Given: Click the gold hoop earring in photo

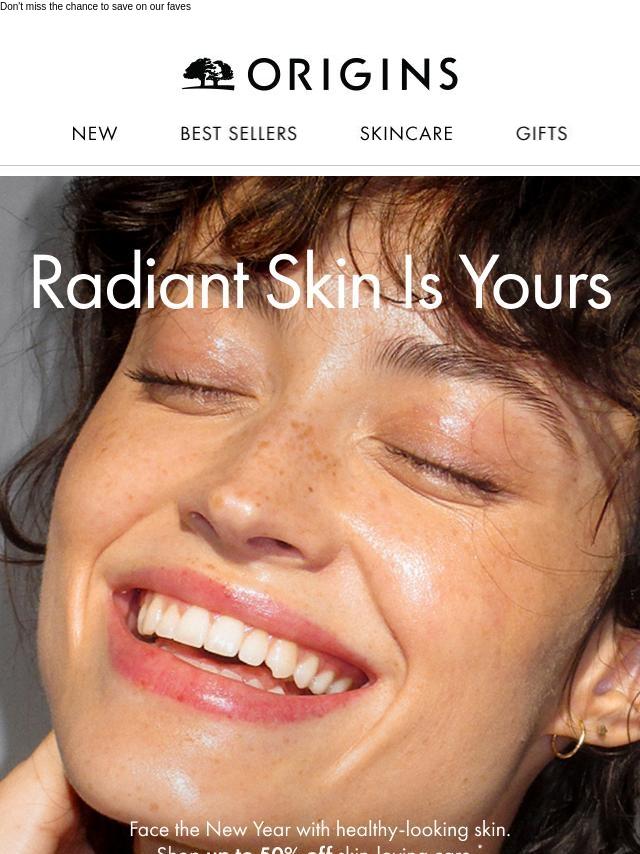Looking at the screenshot, I should click(569, 739).
